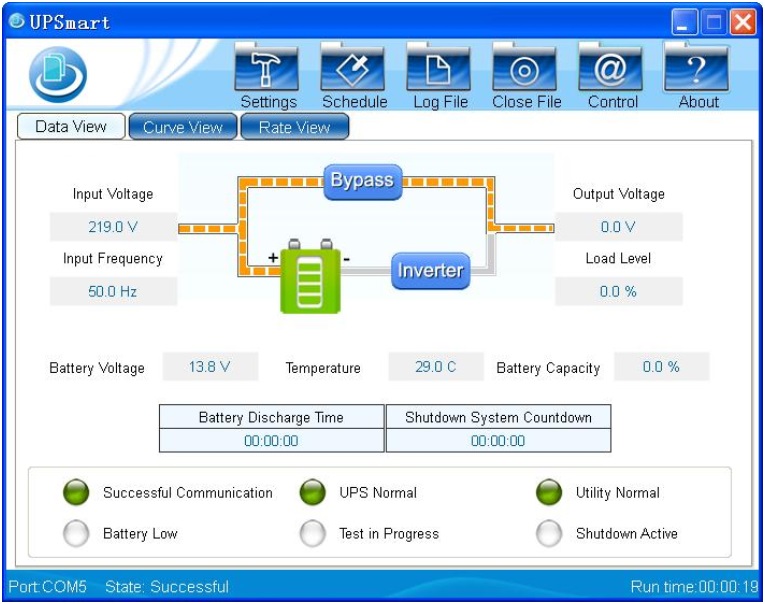This screenshot has height=604, width=765.
Task: Switch to the Curve View tab
Action: [x=183, y=127]
